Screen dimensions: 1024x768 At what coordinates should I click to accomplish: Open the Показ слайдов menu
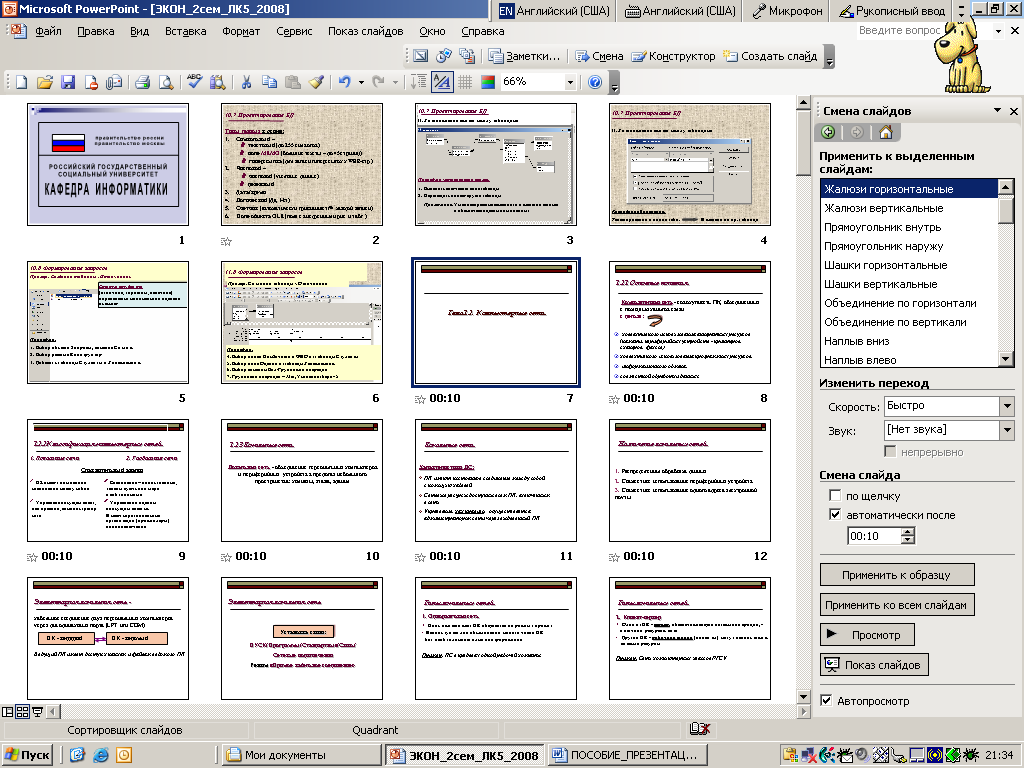(x=365, y=31)
